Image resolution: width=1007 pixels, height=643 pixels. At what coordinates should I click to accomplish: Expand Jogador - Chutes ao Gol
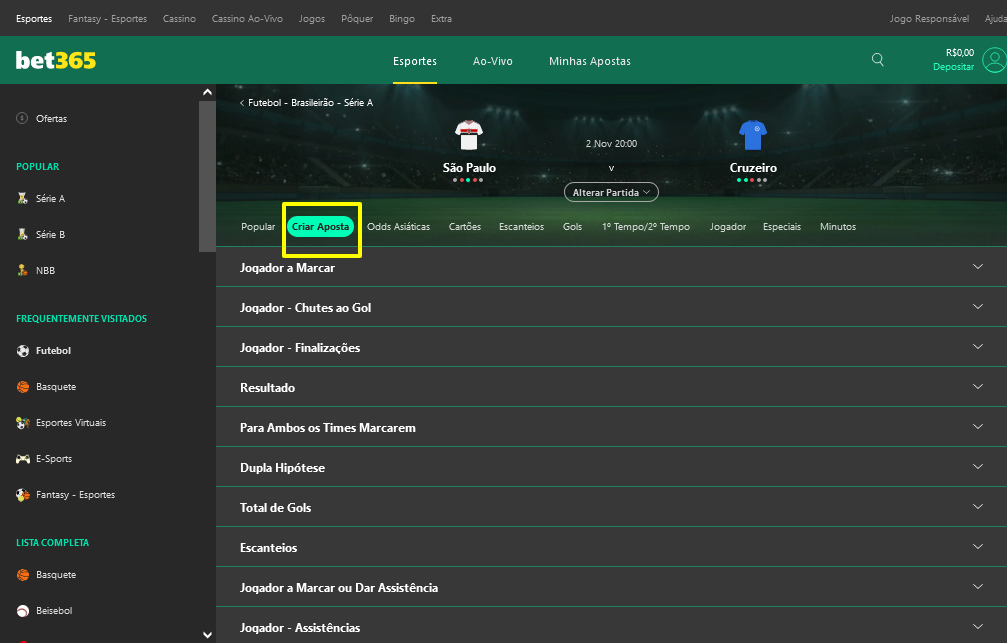(x=611, y=307)
